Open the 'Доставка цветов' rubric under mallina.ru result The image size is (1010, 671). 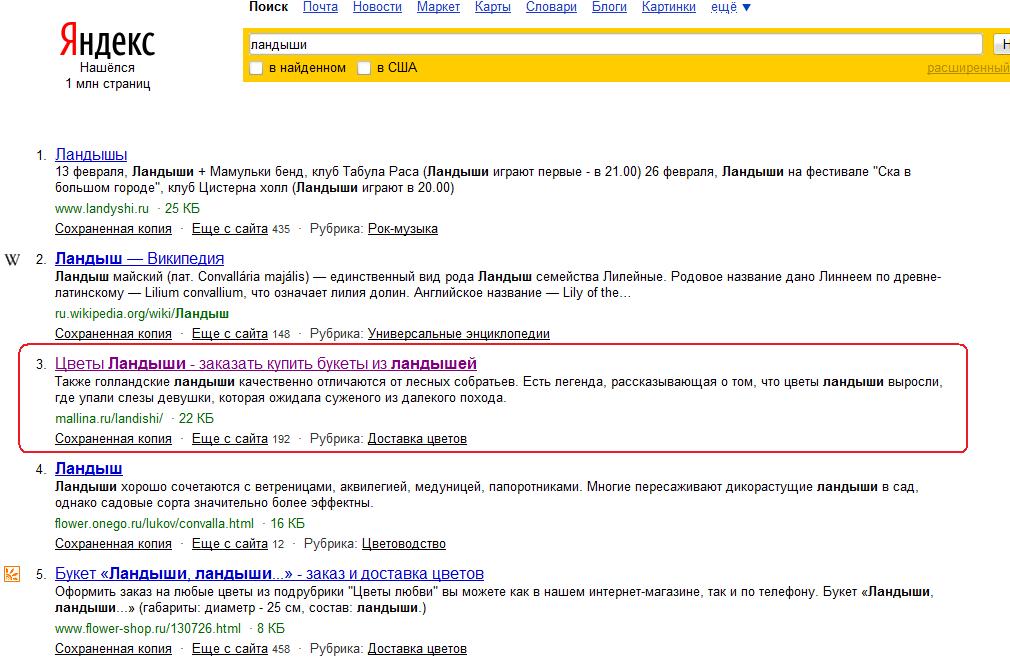pyautogui.click(x=417, y=439)
